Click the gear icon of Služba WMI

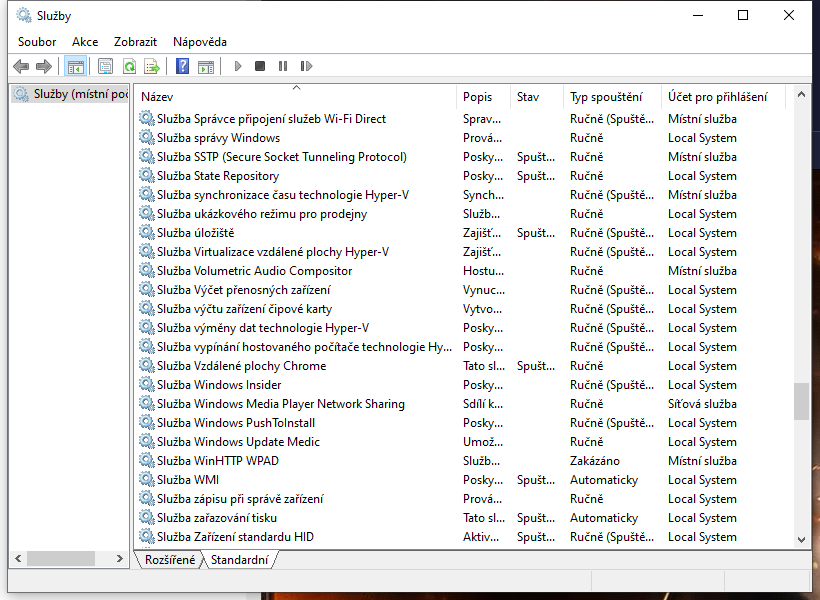tap(146, 480)
